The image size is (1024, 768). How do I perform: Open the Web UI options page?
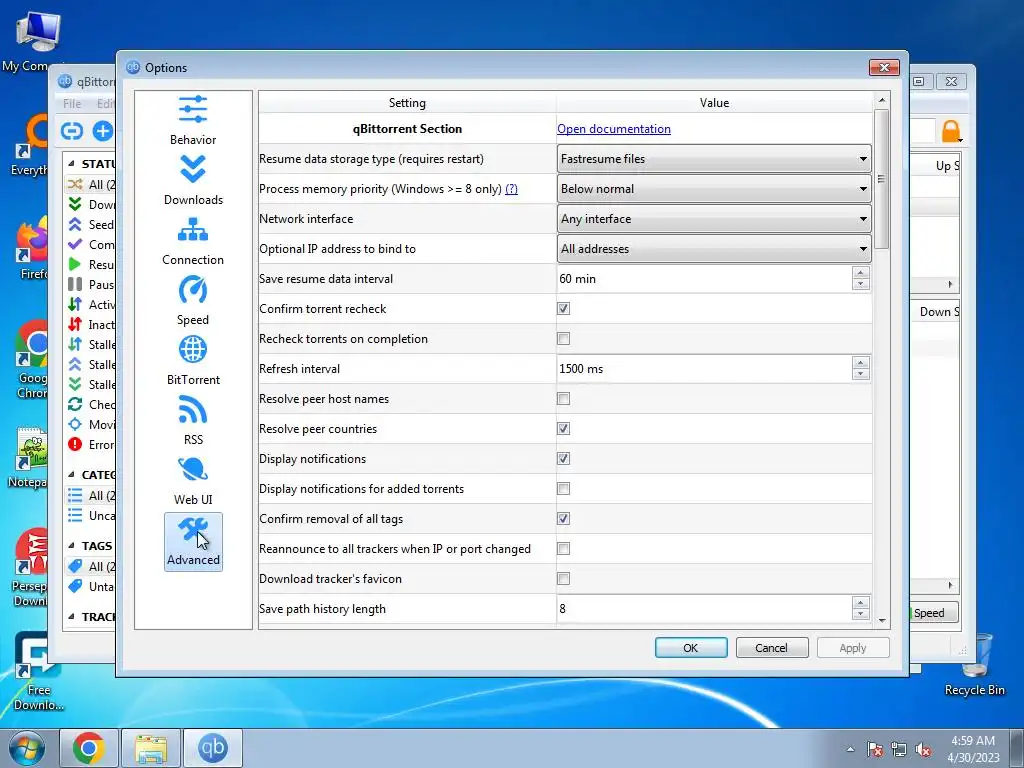(x=193, y=481)
